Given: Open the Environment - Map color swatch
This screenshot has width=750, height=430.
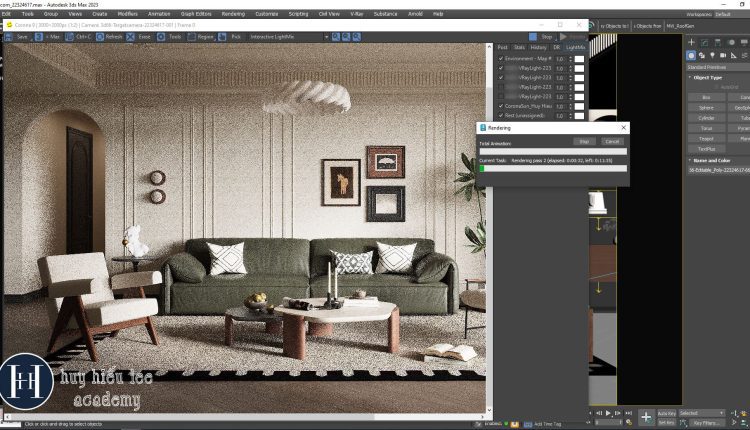Looking at the screenshot, I should pyautogui.click(x=579, y=59).
